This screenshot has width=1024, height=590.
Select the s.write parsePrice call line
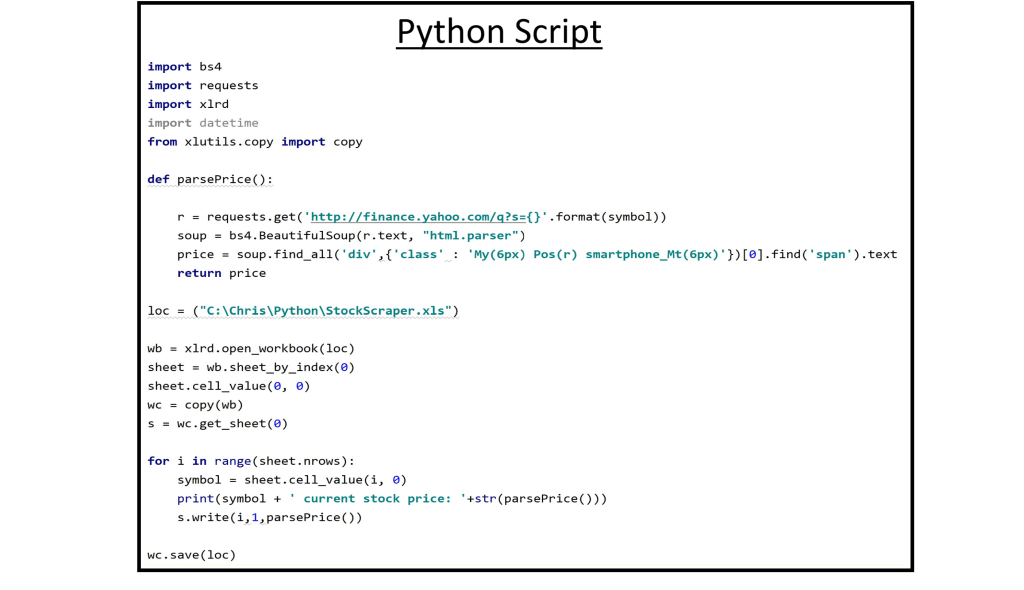[270, 517]
